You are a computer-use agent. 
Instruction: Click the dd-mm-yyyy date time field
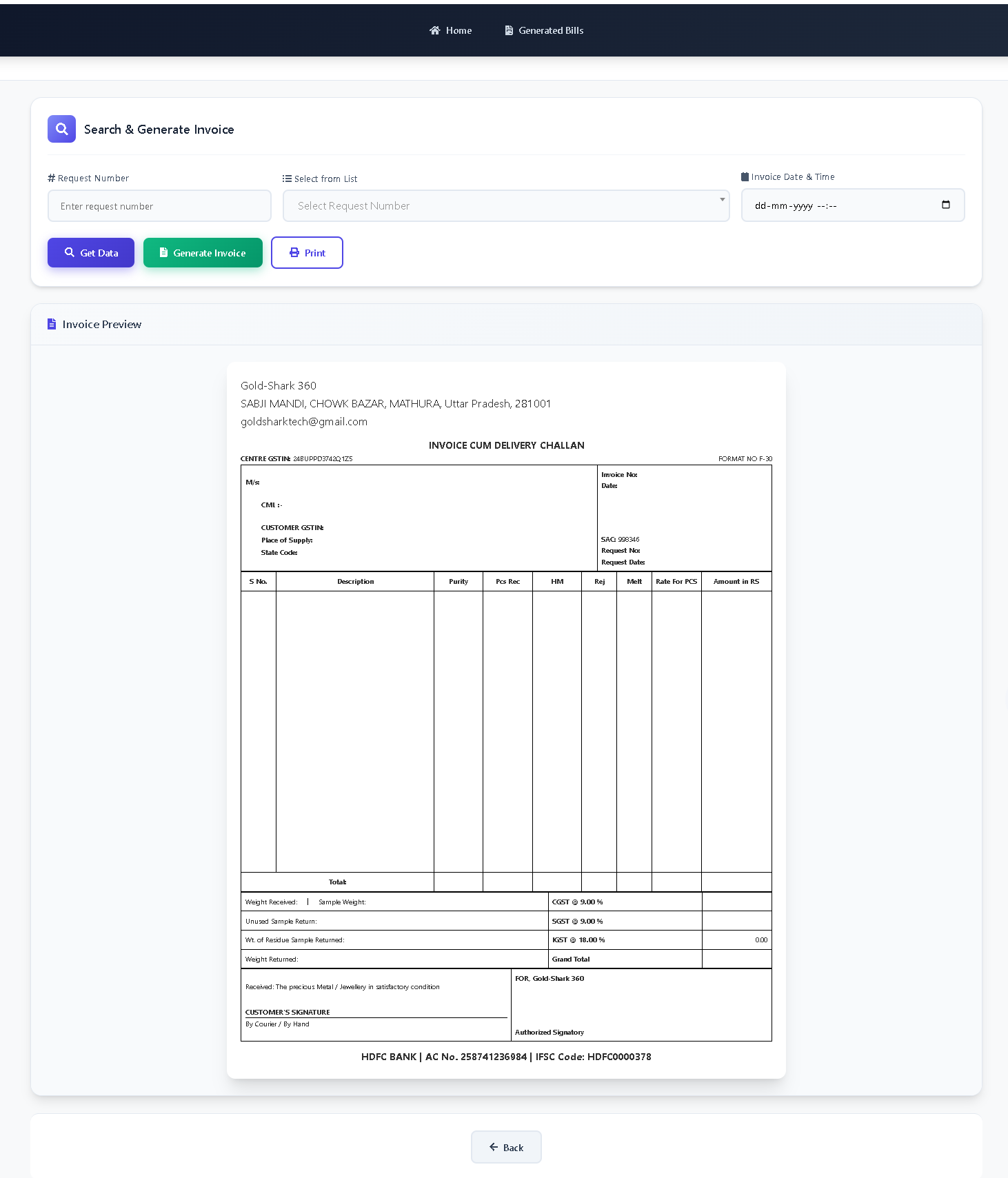(x=841, y=205)
